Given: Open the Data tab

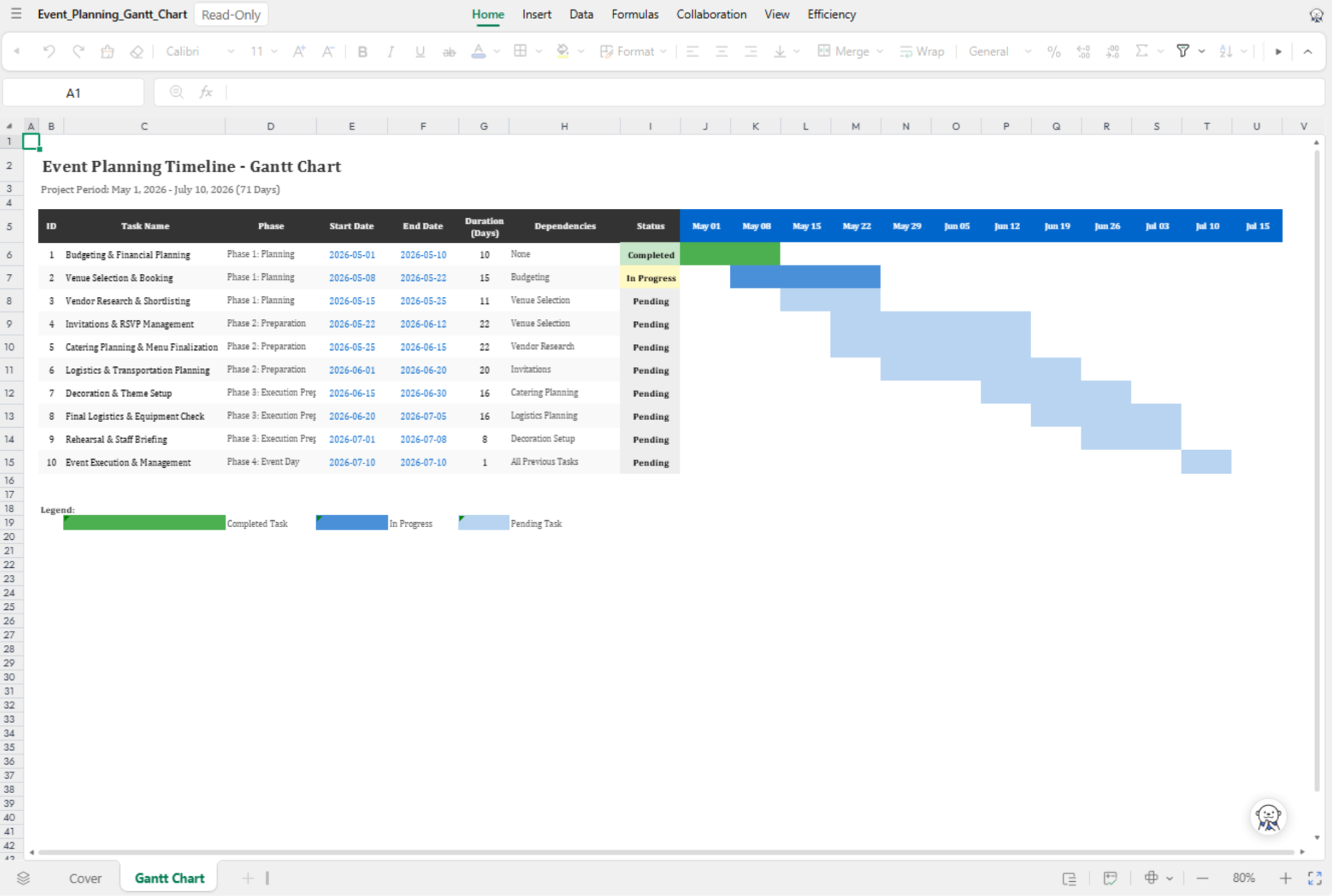Looking at the screenshot, I should (x=581, y=14).
